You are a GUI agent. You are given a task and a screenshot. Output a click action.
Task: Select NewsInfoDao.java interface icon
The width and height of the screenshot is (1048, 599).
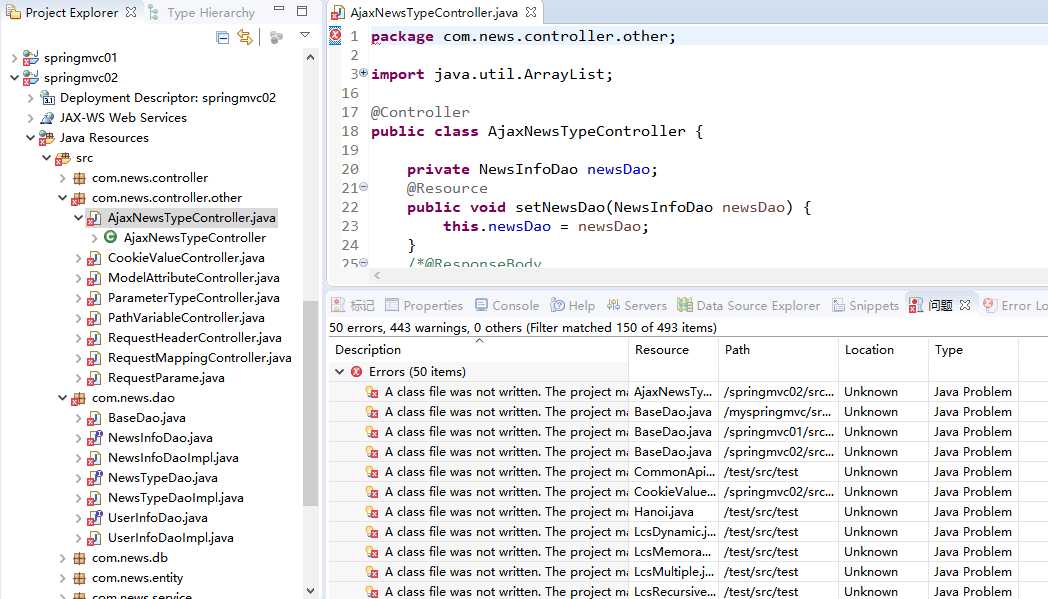coord(94,439)
